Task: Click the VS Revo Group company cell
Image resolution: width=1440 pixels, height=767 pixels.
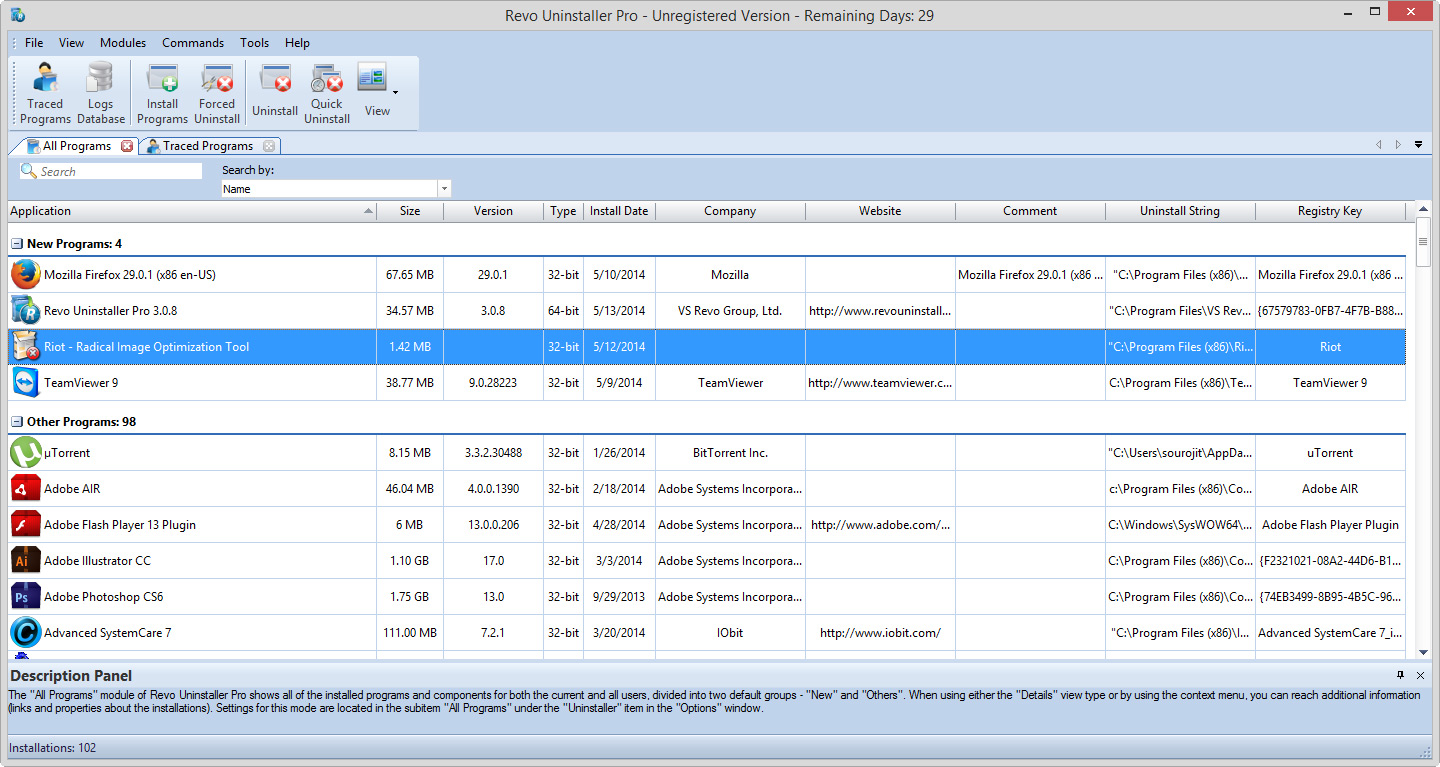Action: click(x=730, y=310)
